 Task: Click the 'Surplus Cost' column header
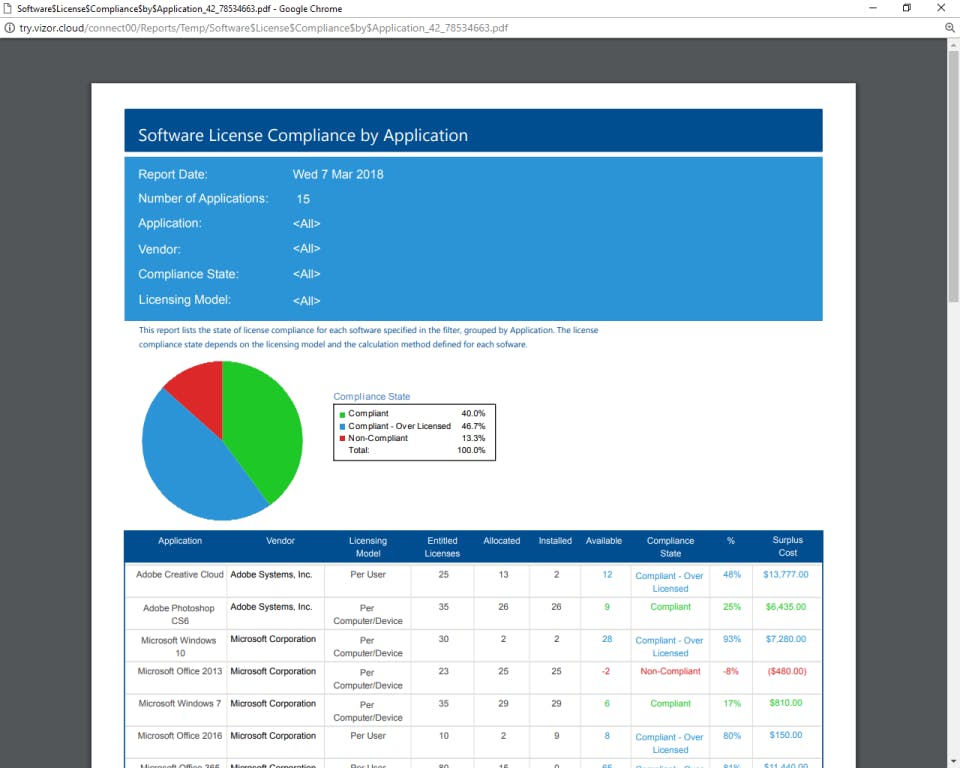click(787, 546)
